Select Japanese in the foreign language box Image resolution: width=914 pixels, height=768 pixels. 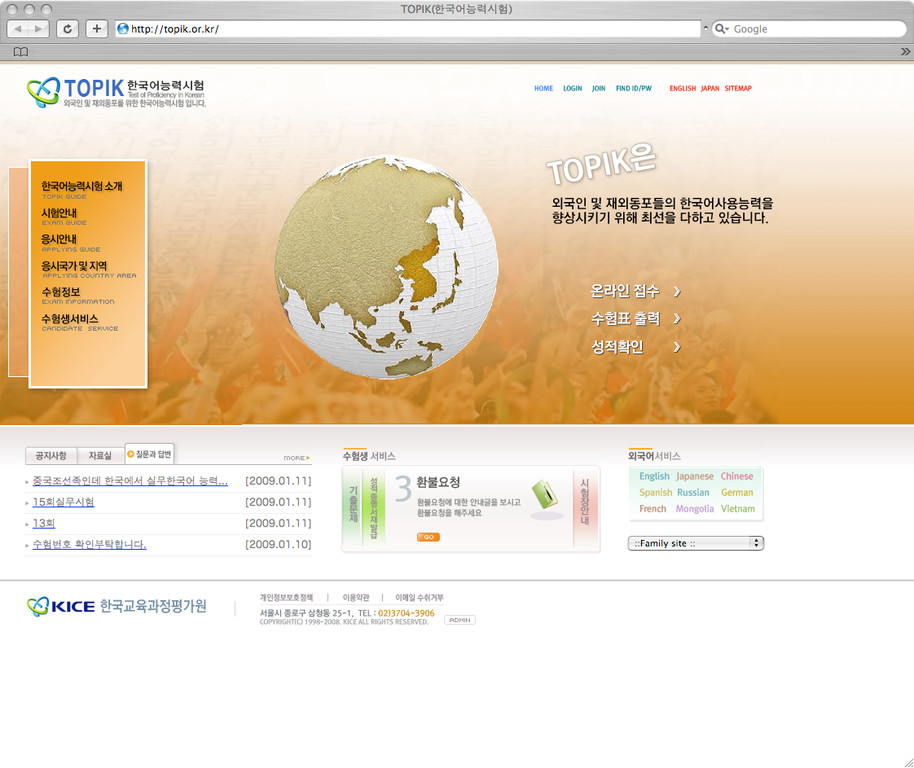(694, 477)
